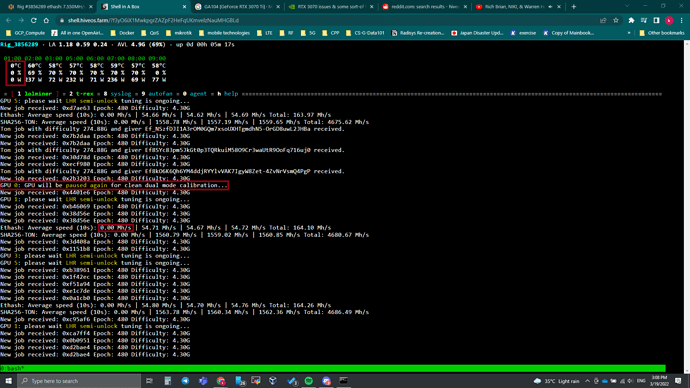The image size is (690, 388).
Task: Open the Chrome profile avatar
Action: tap(669, 20)
